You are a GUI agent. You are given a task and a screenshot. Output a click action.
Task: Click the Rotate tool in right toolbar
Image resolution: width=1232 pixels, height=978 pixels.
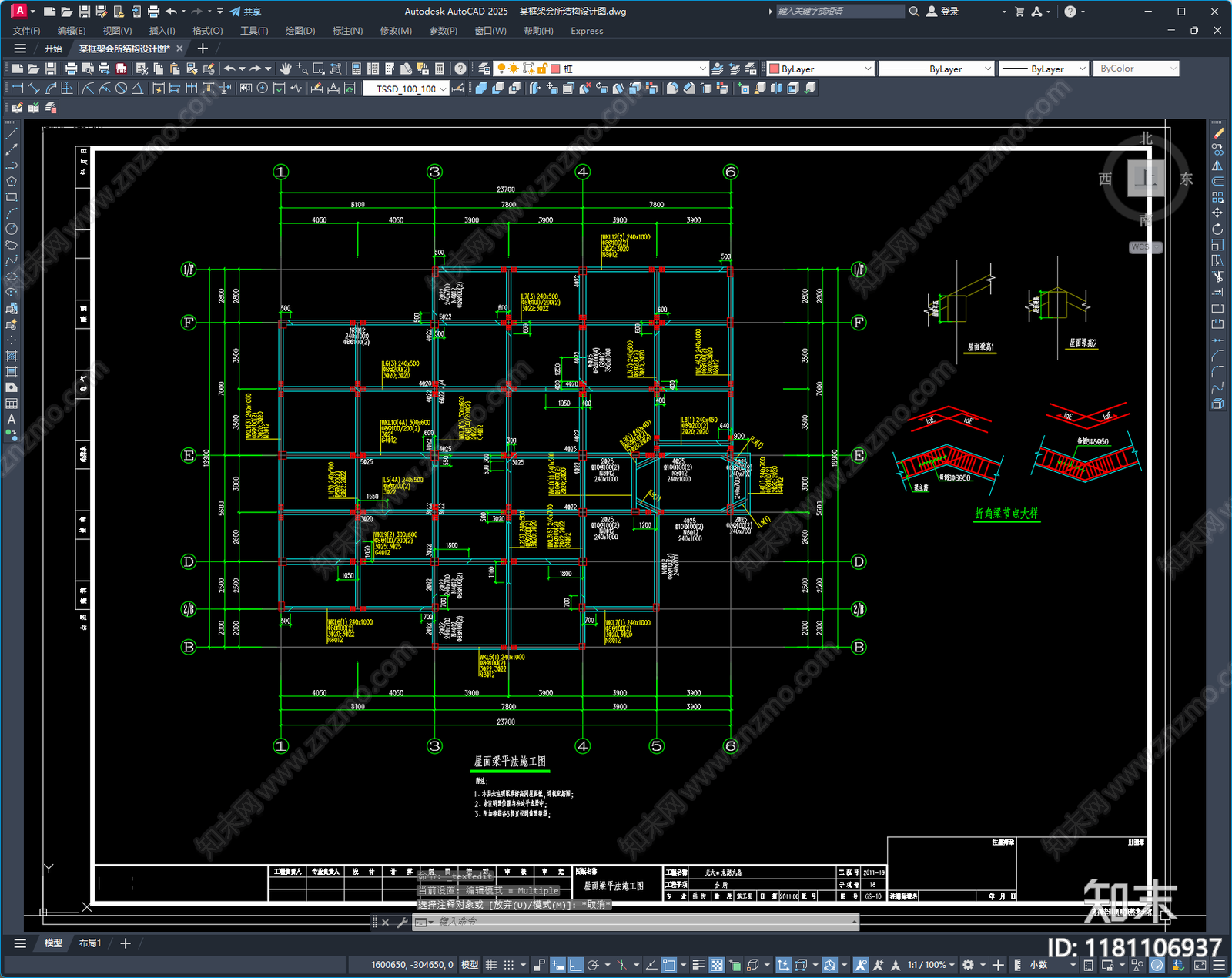(1217, 229)
